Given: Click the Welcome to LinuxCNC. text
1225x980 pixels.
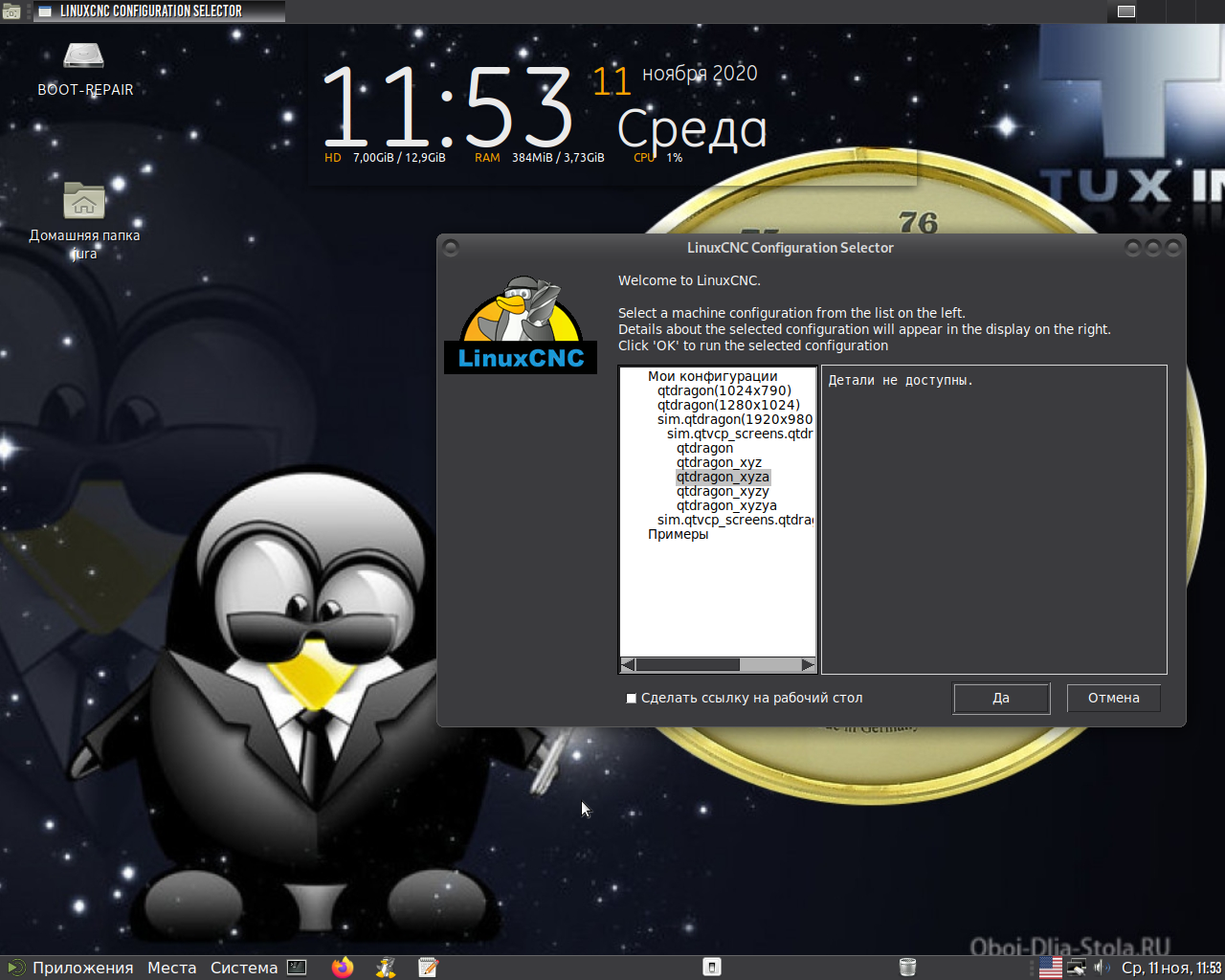Looking at the screenshot, I should (689, 280).
